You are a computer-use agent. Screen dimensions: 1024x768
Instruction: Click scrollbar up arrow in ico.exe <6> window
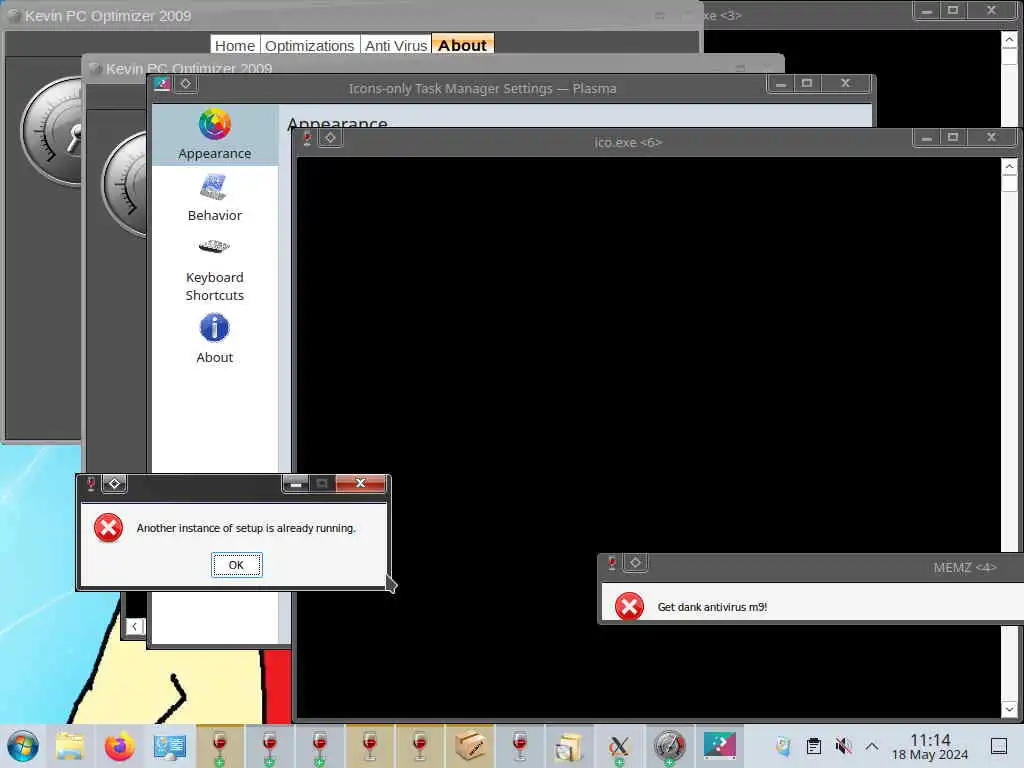(1009, 167)
